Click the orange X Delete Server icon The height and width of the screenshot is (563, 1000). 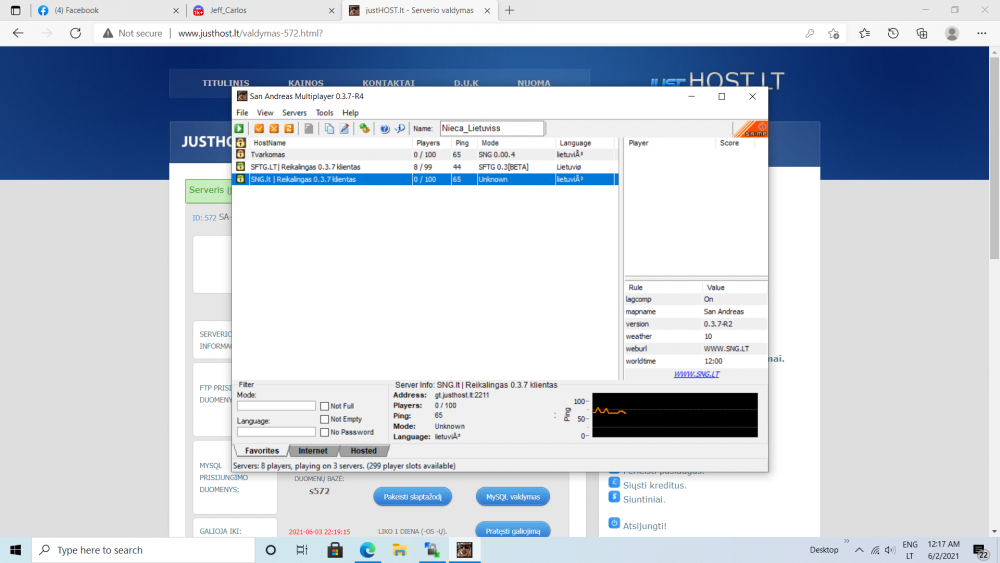pyautogui.click(x=274, y=128)
